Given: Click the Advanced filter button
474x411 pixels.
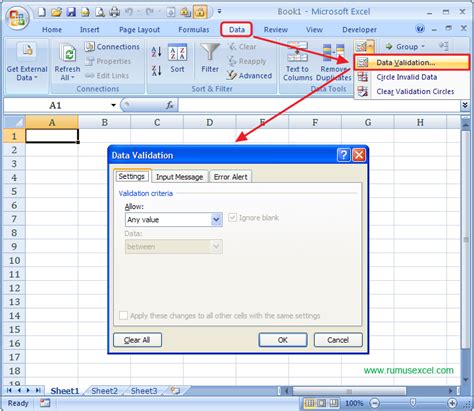Looking at the screenshot, I should [249, 76].
